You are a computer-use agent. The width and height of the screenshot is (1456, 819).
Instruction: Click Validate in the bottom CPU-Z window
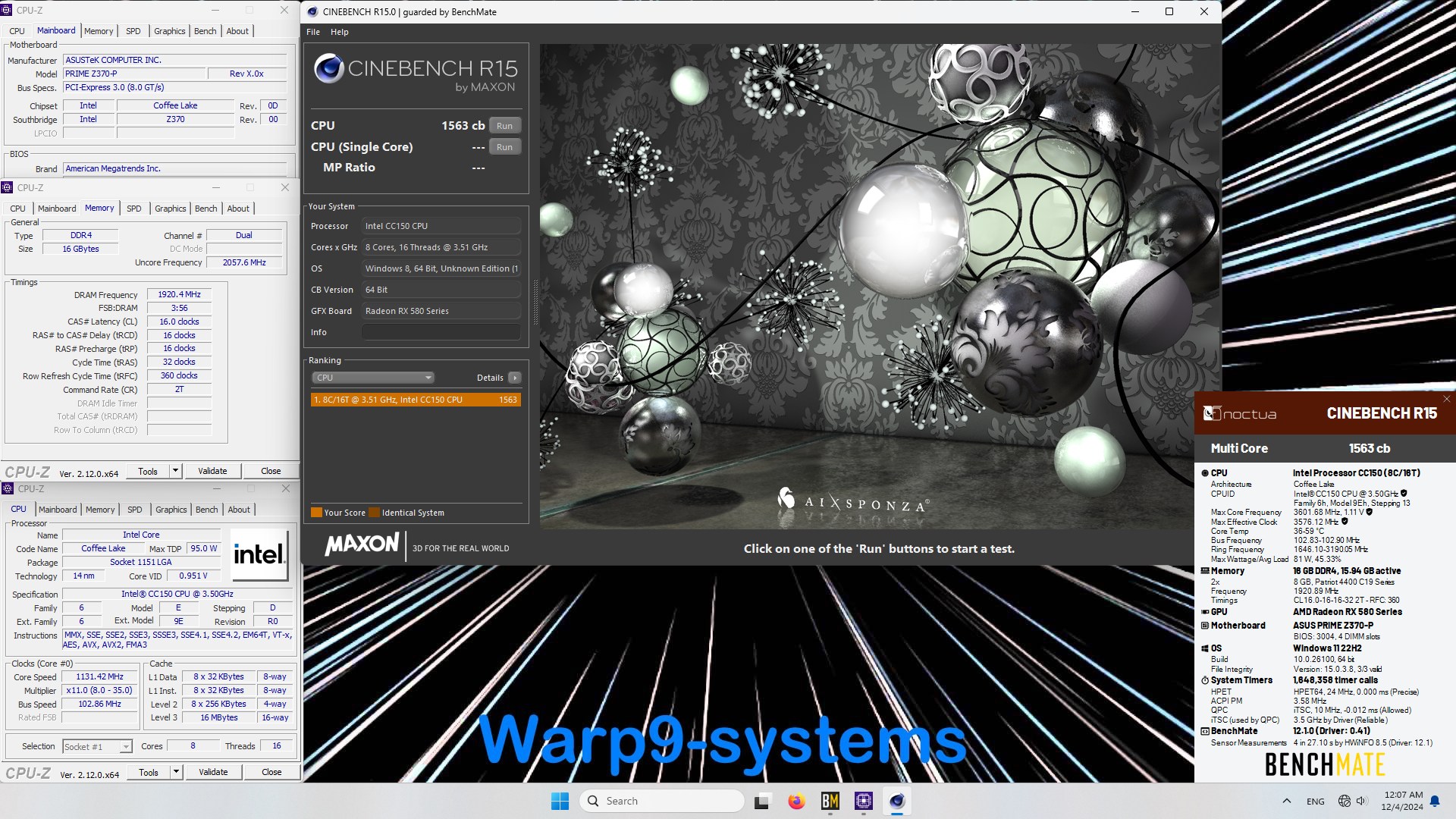(x=213, y=772)
